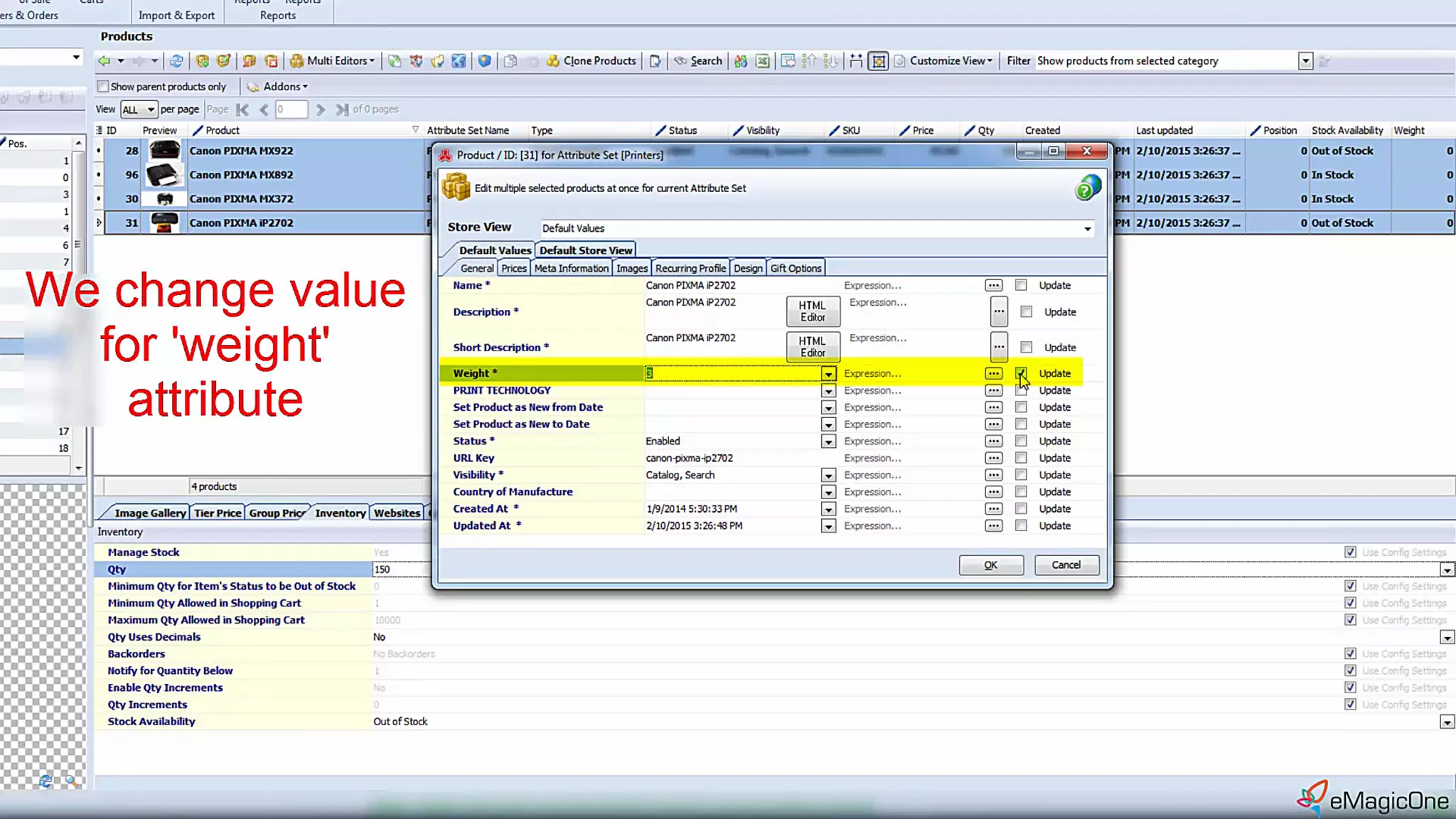Click the refresh products toolbar icon

tap(176, 61)
